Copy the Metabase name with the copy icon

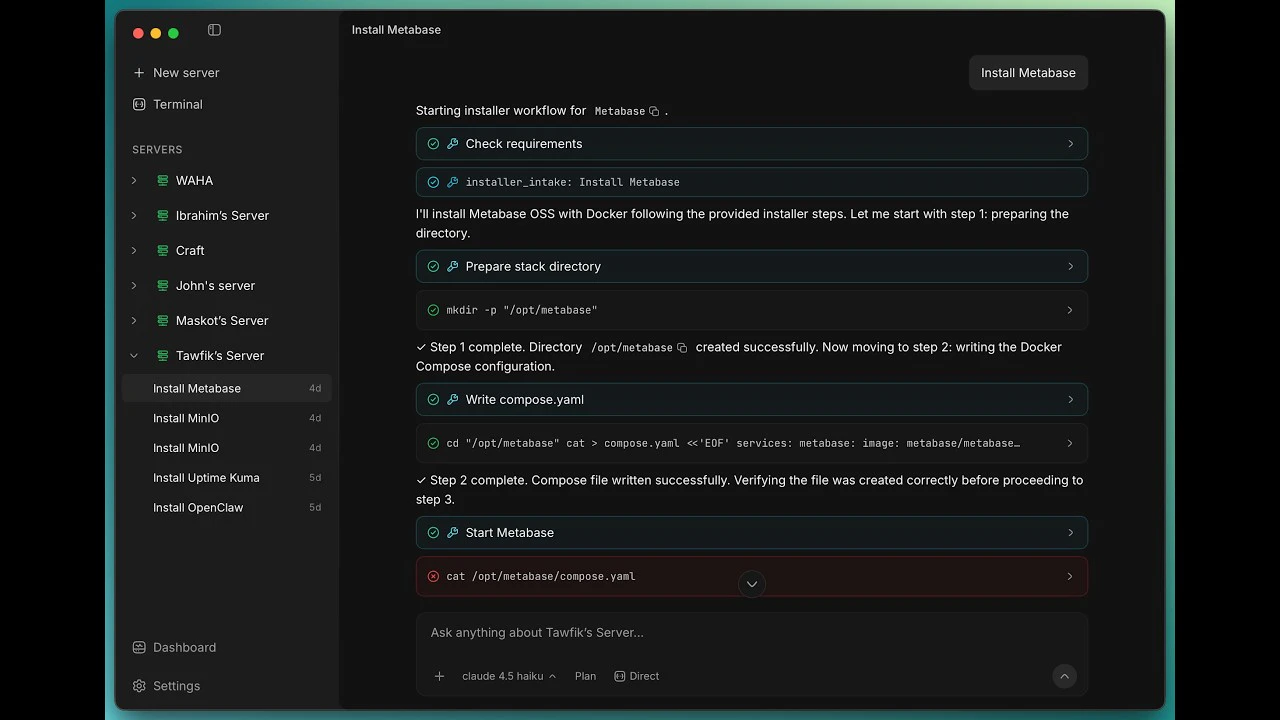[x=654, y=111]
